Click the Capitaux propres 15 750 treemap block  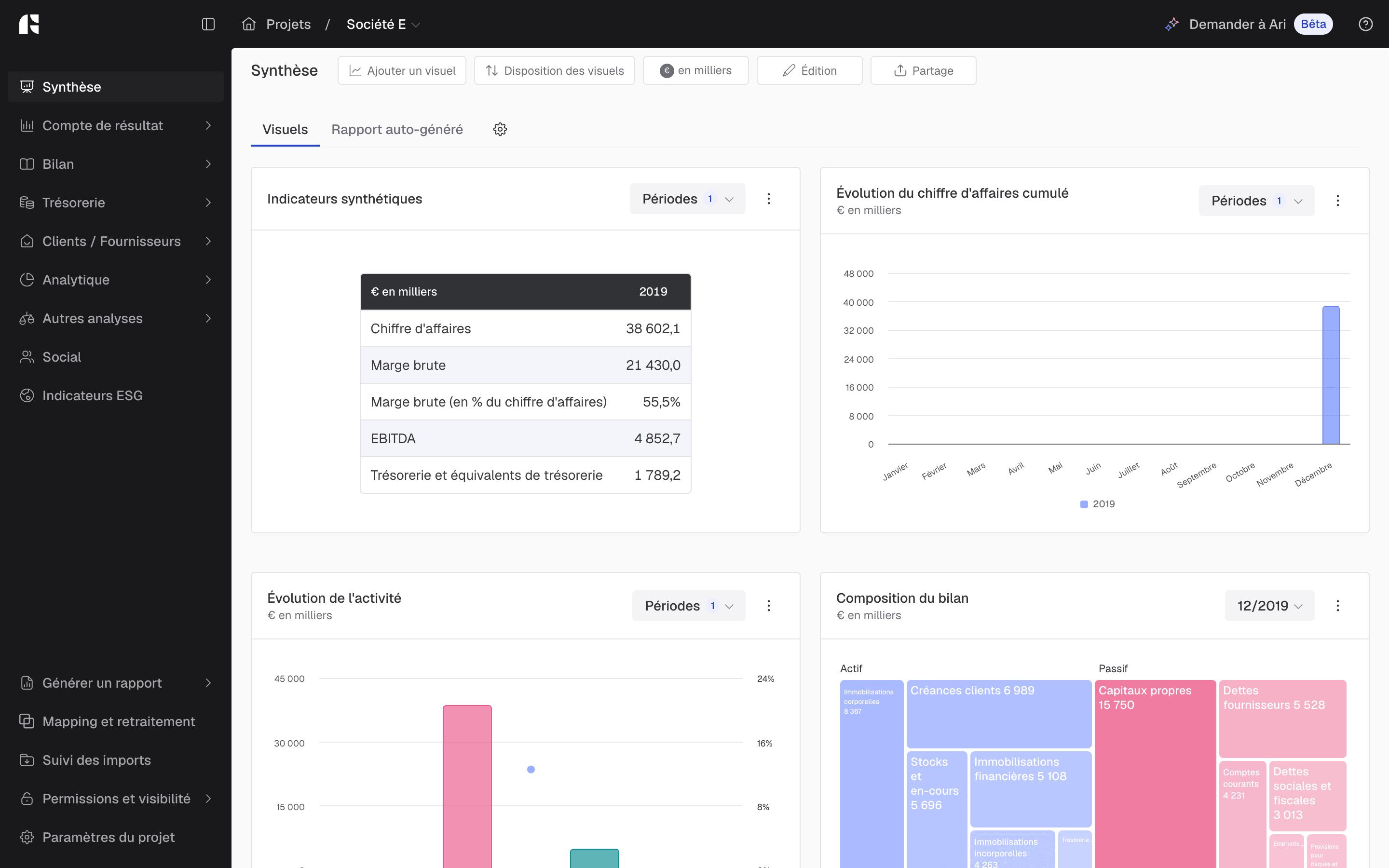[1155, 774]
